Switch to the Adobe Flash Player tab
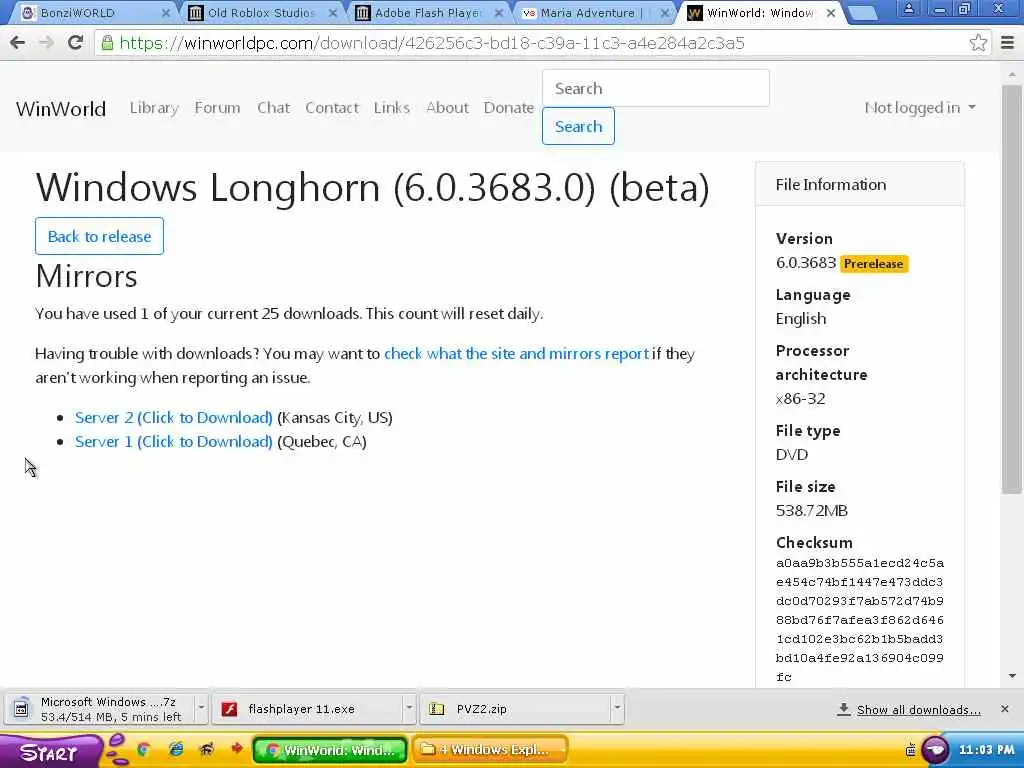Viewport: 1024px width, 768px height. (428, 12)
